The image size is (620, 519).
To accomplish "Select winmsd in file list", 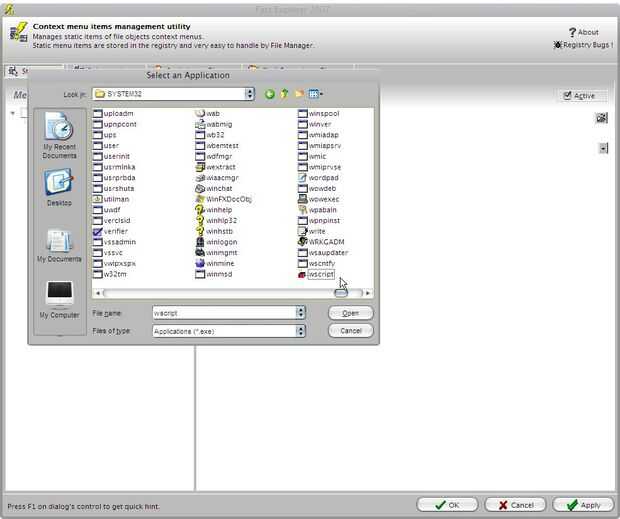I will coord(214,274).
